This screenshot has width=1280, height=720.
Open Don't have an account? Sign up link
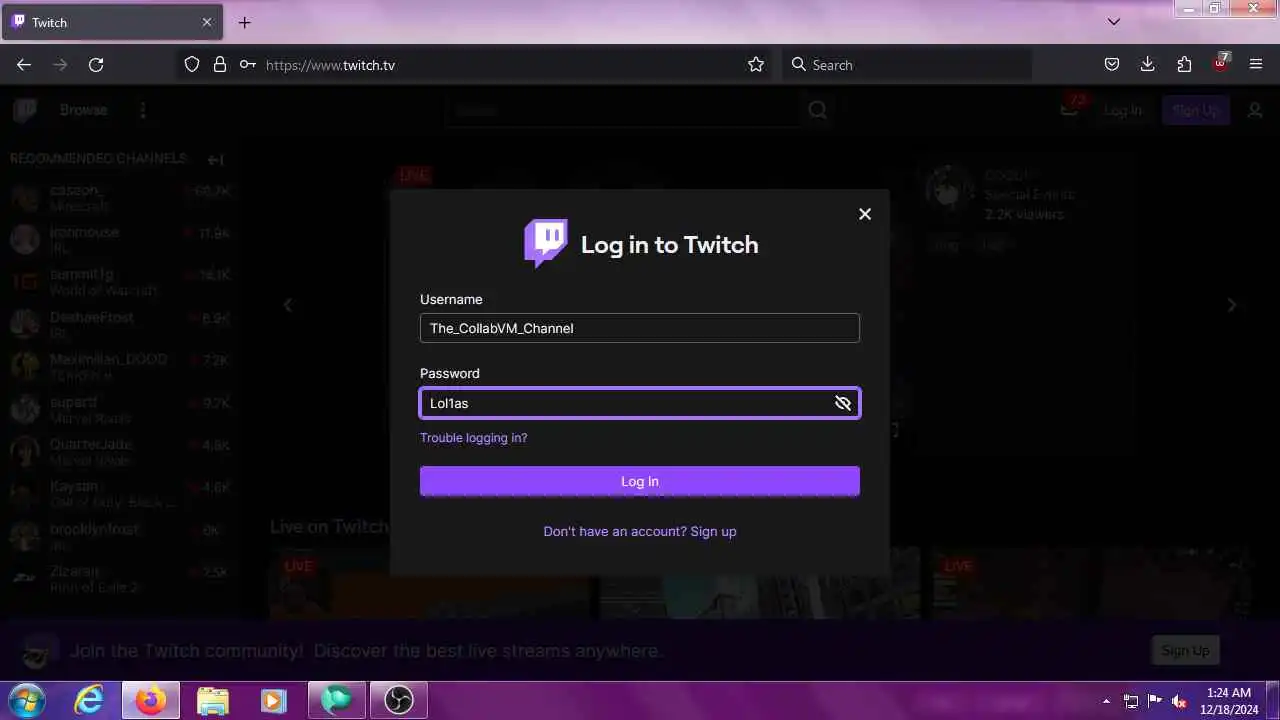pyautogui.click(x=640, y=531)
